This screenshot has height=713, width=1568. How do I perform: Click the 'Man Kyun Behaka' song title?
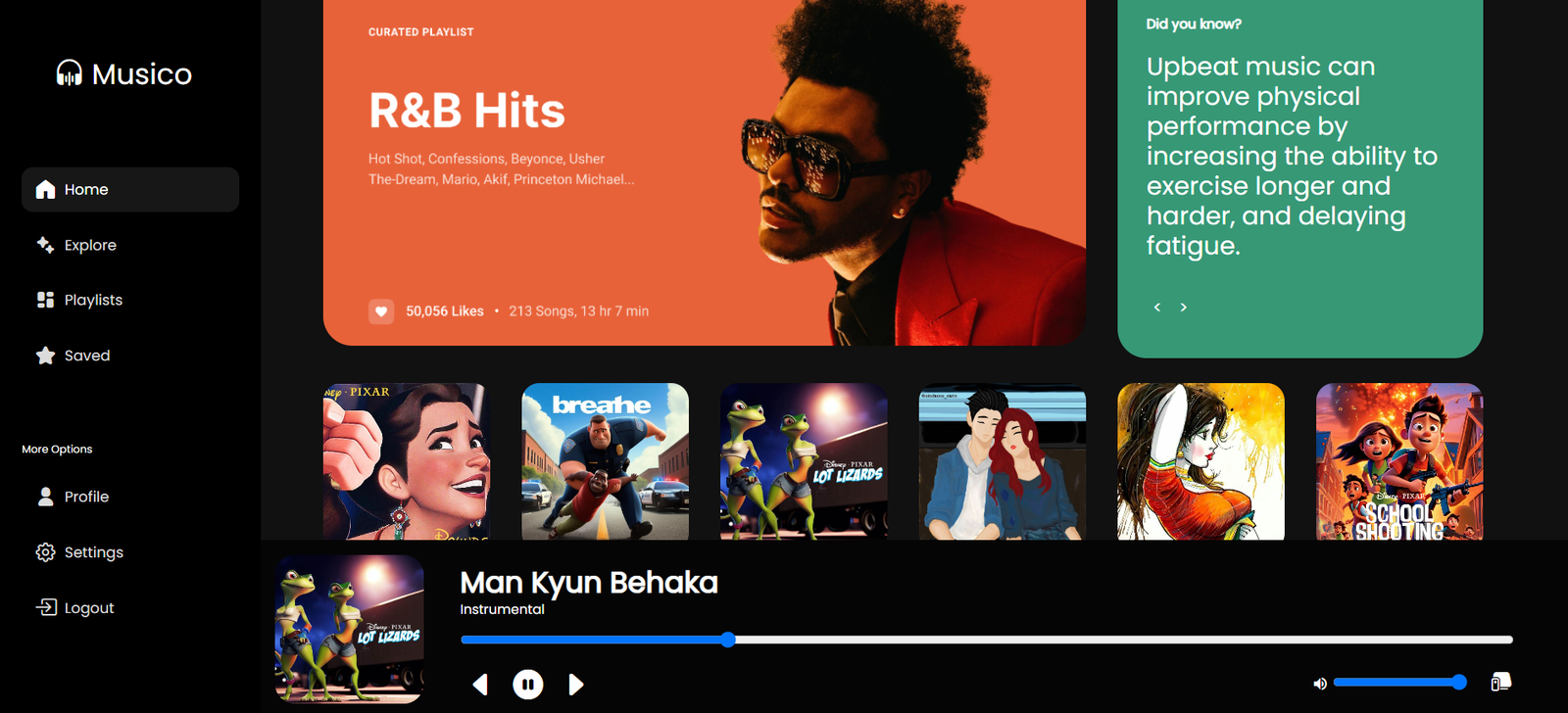point(589,583)
